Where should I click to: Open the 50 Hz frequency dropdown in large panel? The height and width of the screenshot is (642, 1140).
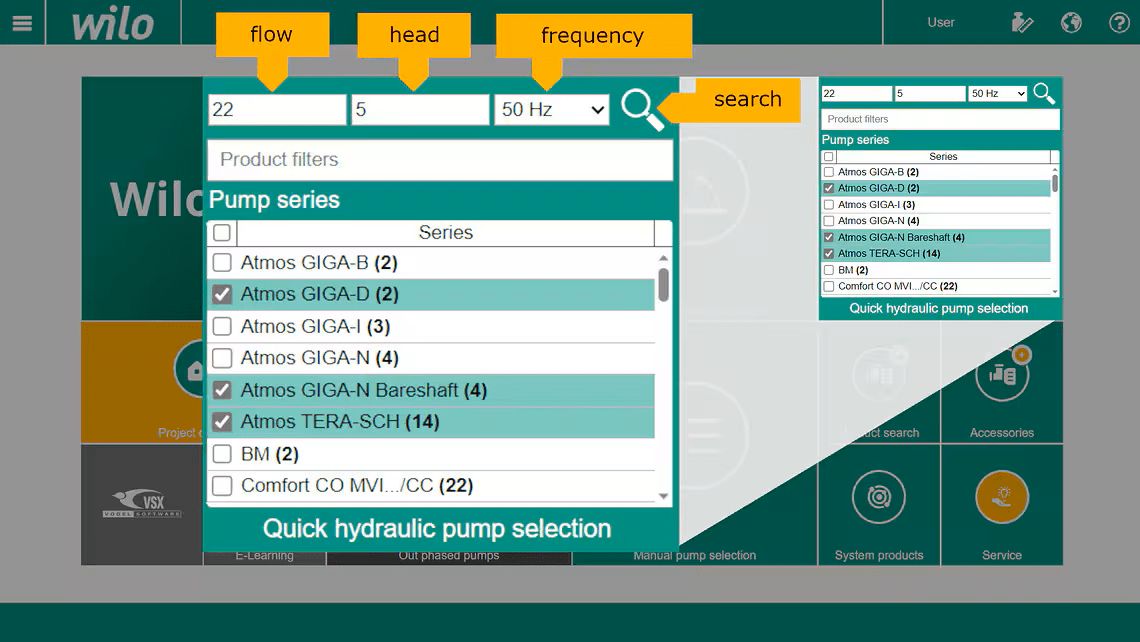pyautogui.click(x=552, y=110)
